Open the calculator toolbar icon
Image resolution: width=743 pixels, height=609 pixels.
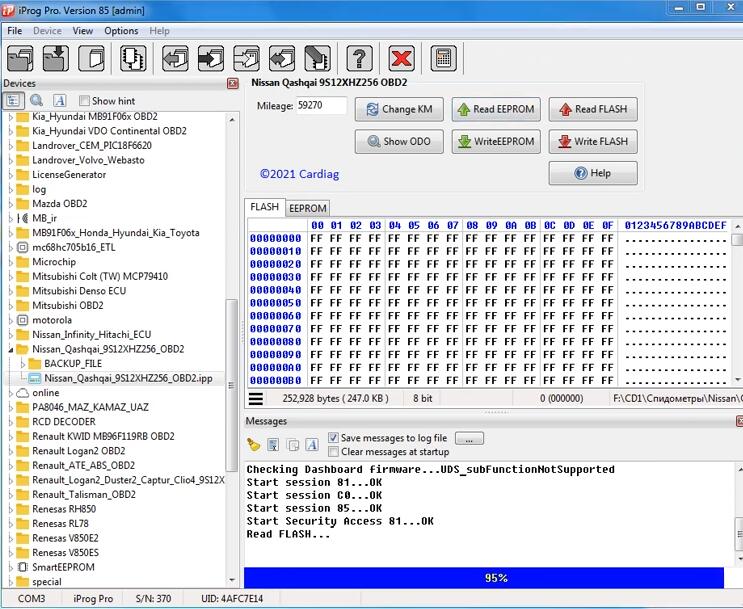tap(444, 58)
